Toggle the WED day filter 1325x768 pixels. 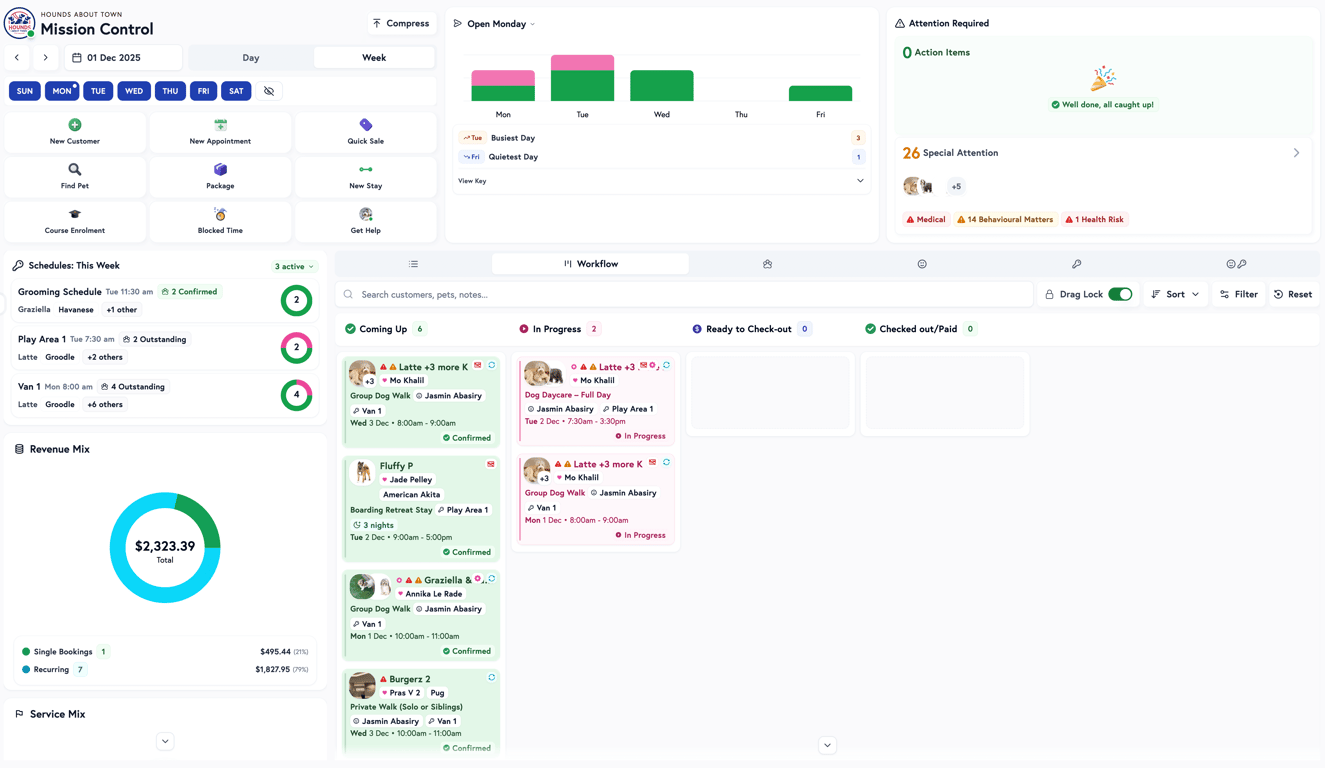point(134,91)
